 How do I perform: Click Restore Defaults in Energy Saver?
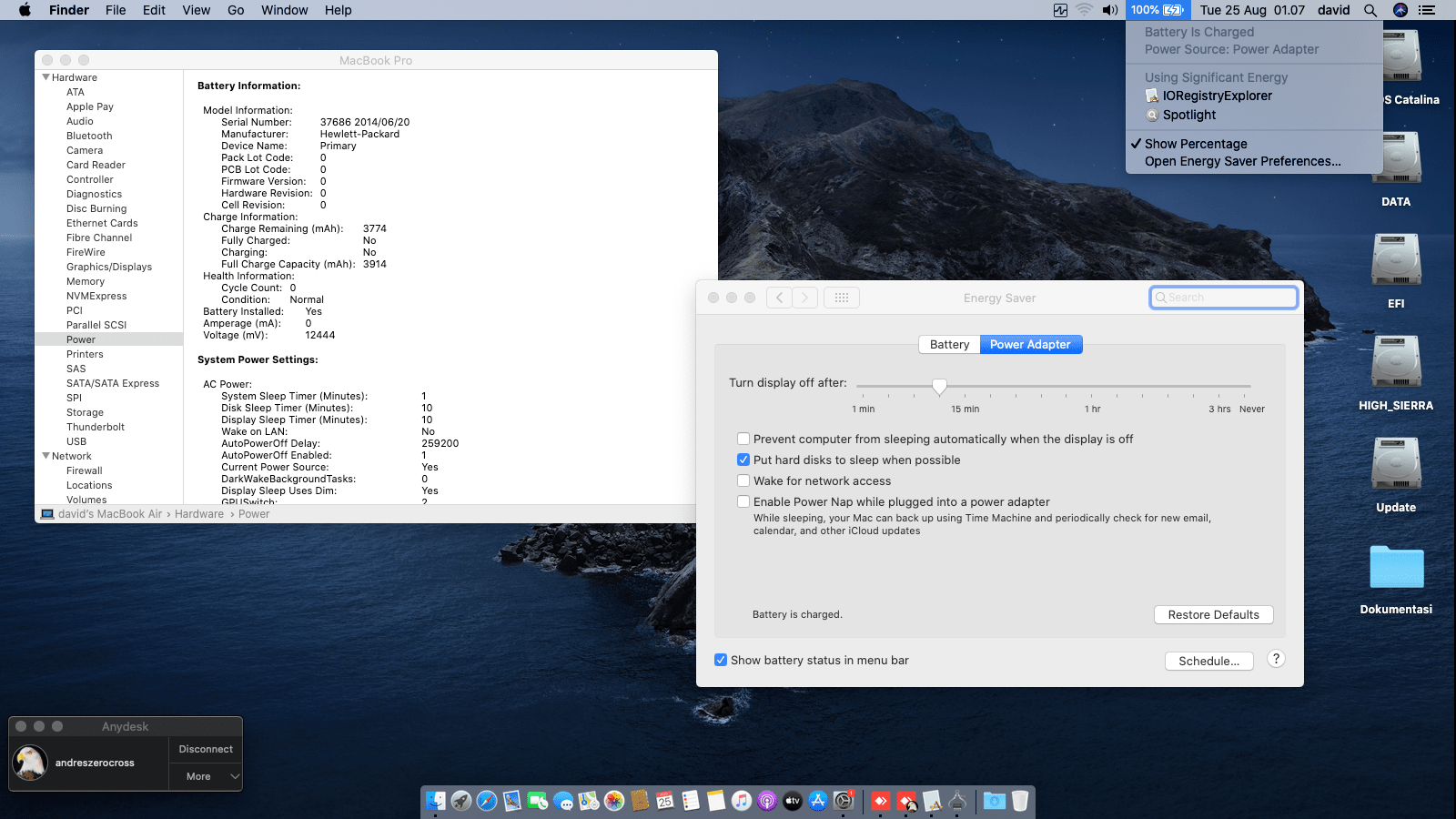point(1214,614)
